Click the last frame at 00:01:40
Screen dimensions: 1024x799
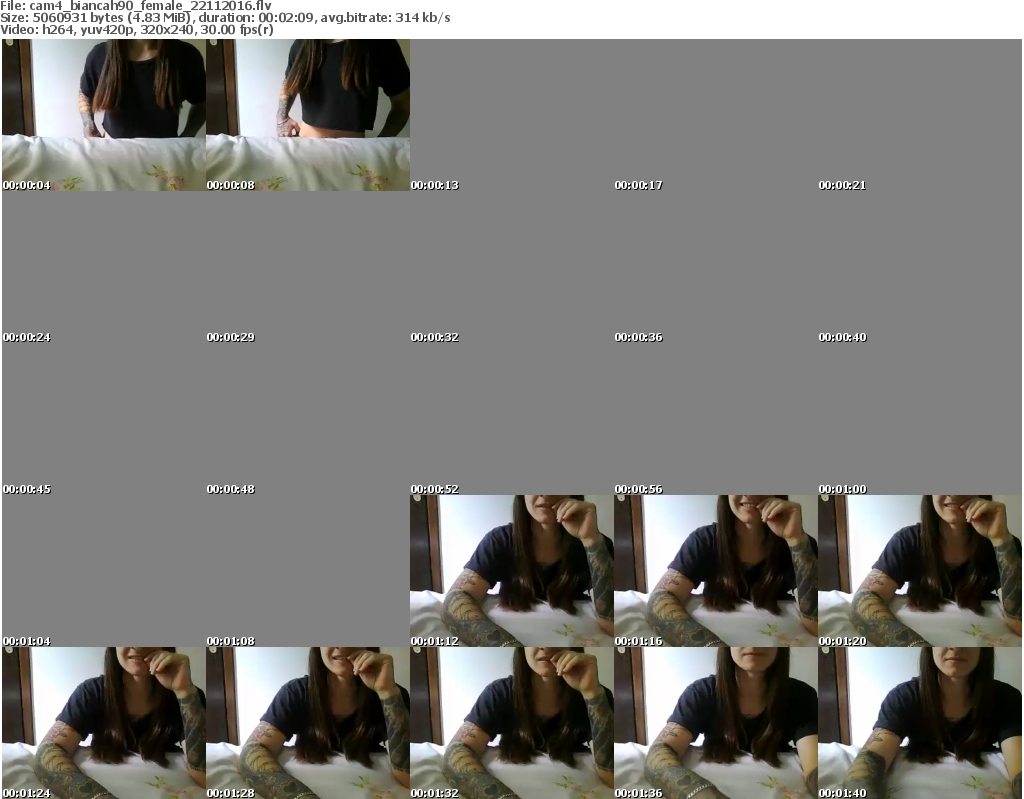tap(919, 723)
